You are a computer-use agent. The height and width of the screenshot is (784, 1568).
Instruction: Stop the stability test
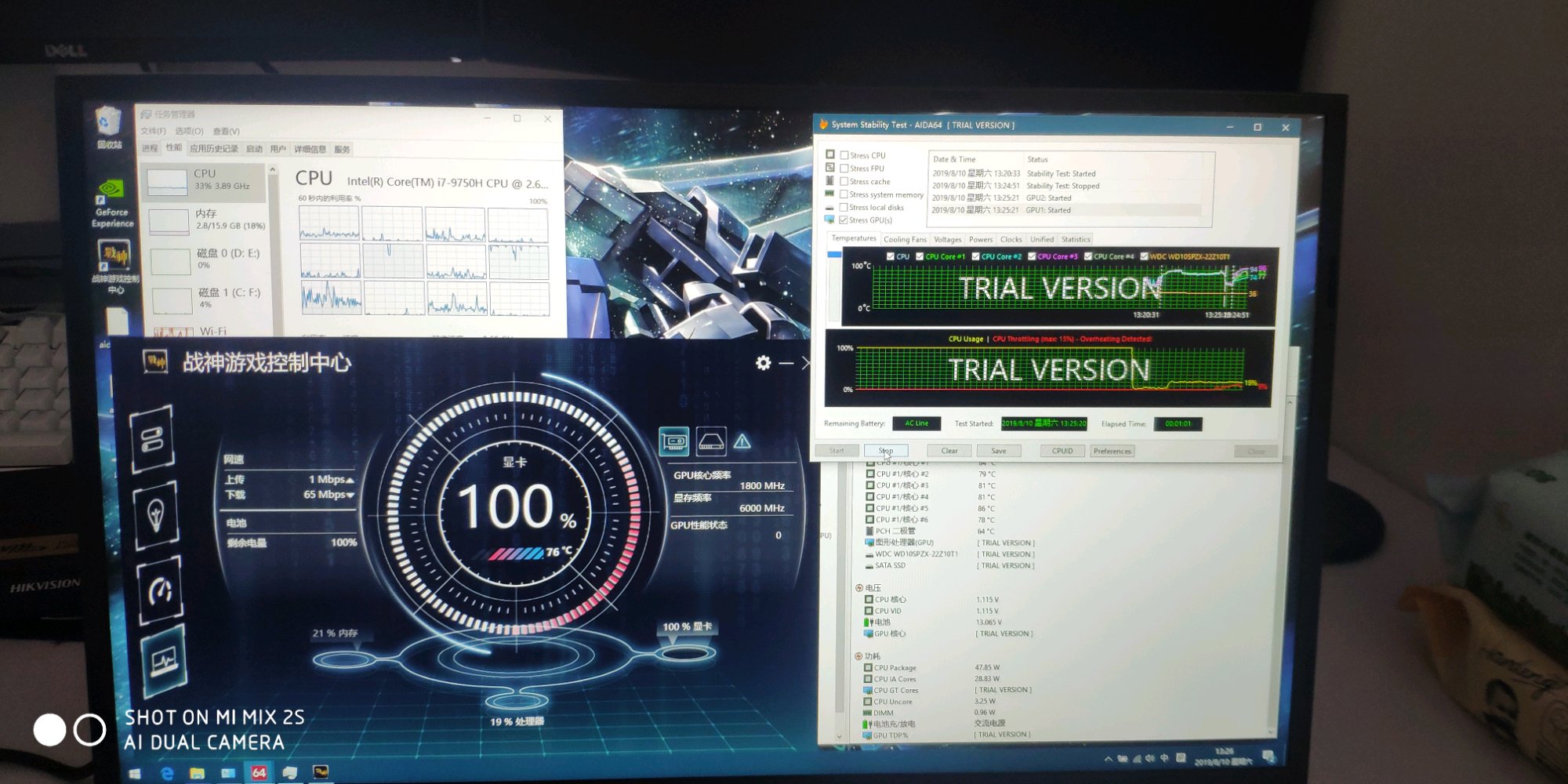click(x=886, y=451)
